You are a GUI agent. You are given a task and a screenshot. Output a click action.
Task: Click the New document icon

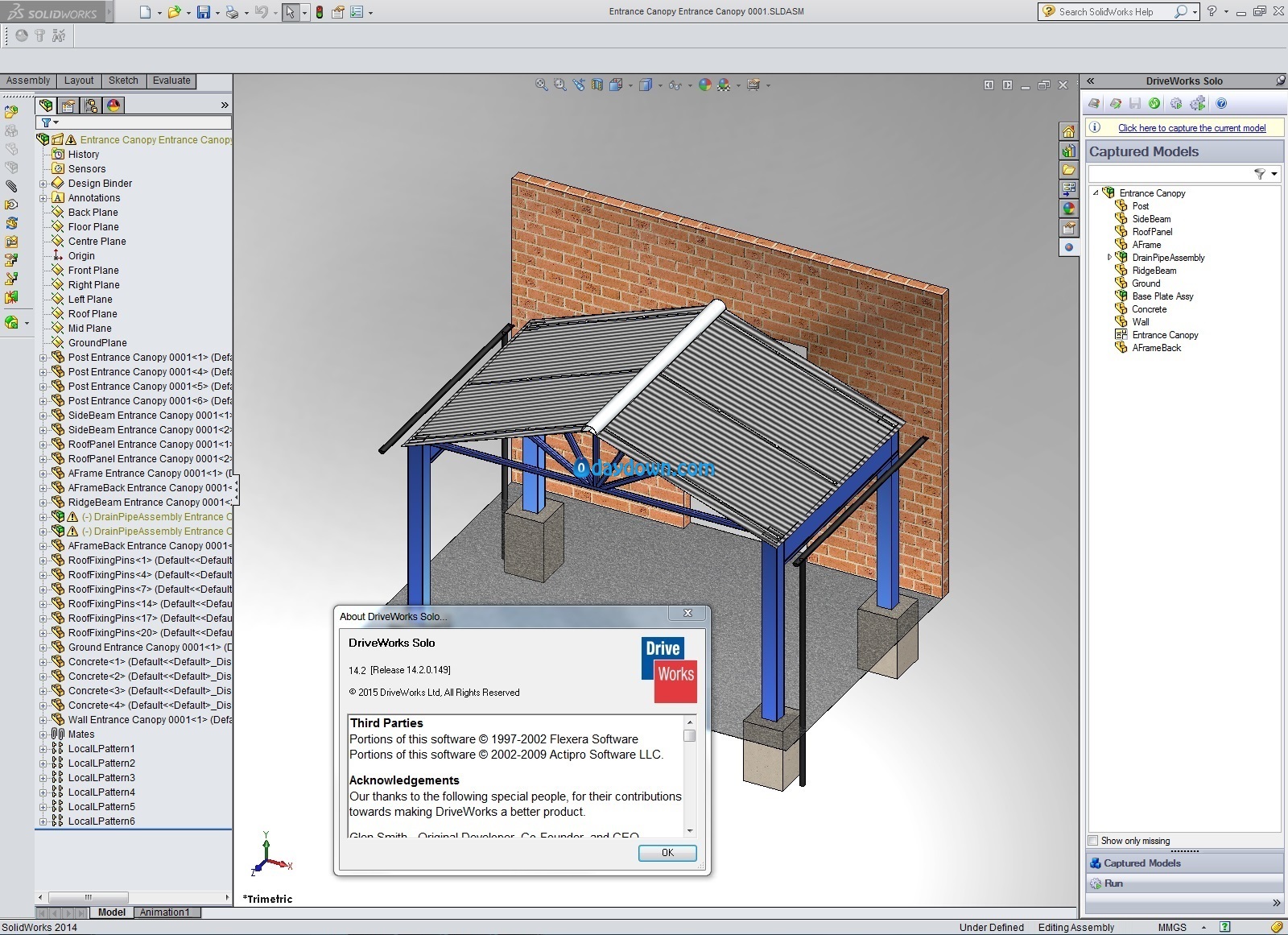point(145,12)
